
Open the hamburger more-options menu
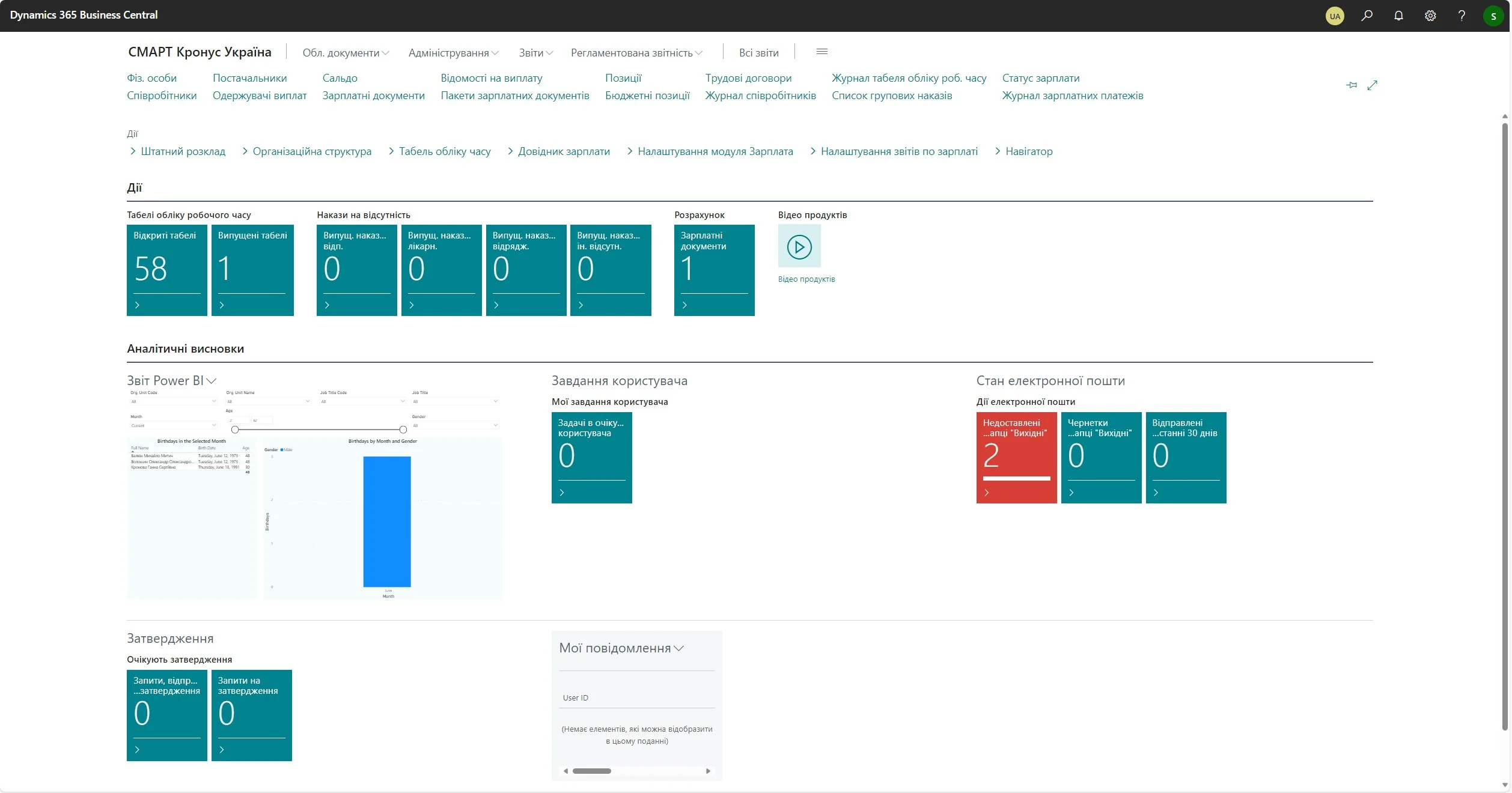point(822,52)
